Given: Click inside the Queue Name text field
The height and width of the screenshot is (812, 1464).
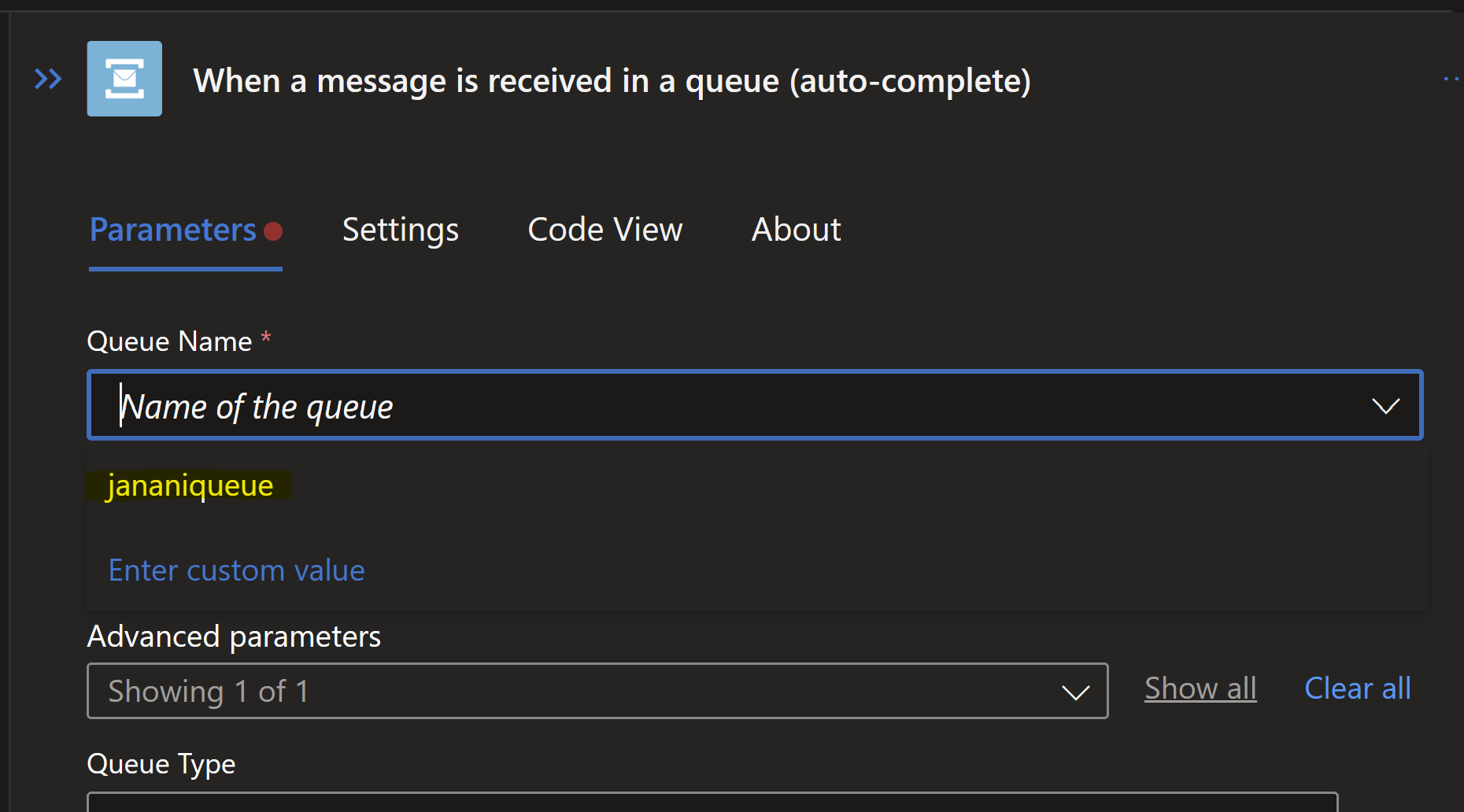Looking at the screenshot, I should [x=708, y=406].
